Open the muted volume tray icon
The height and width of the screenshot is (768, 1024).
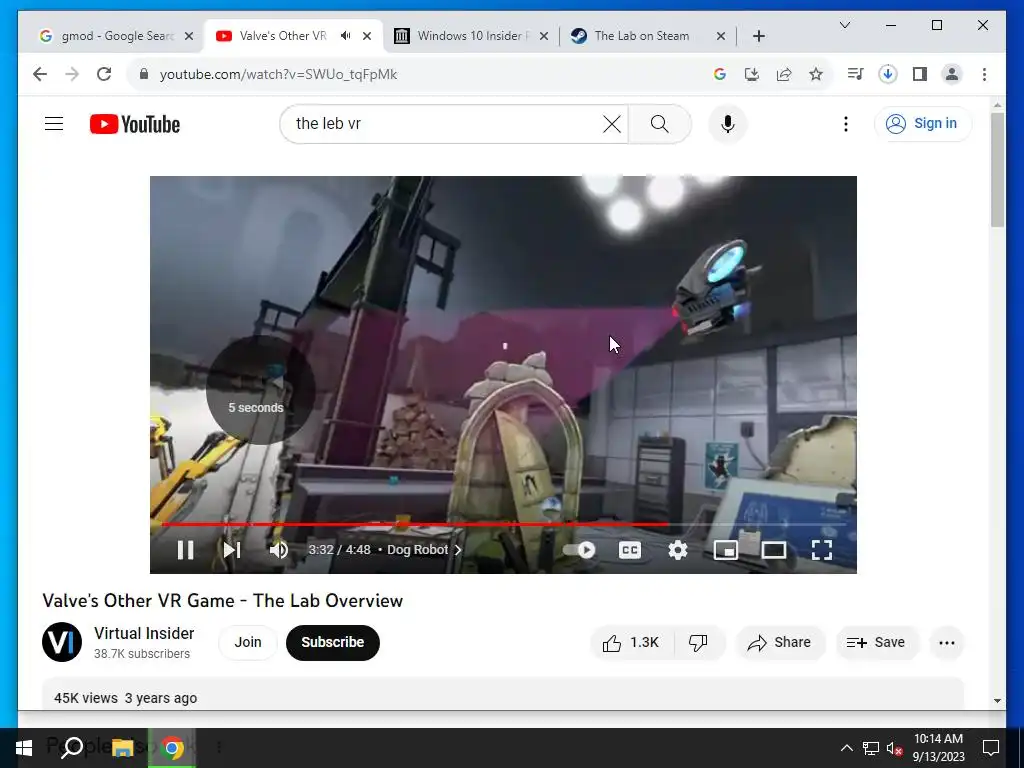894,748
